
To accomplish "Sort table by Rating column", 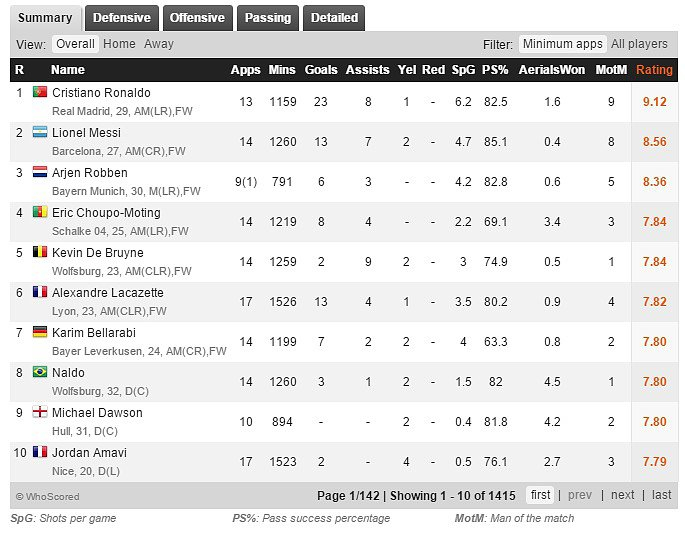I will [654, 70].
